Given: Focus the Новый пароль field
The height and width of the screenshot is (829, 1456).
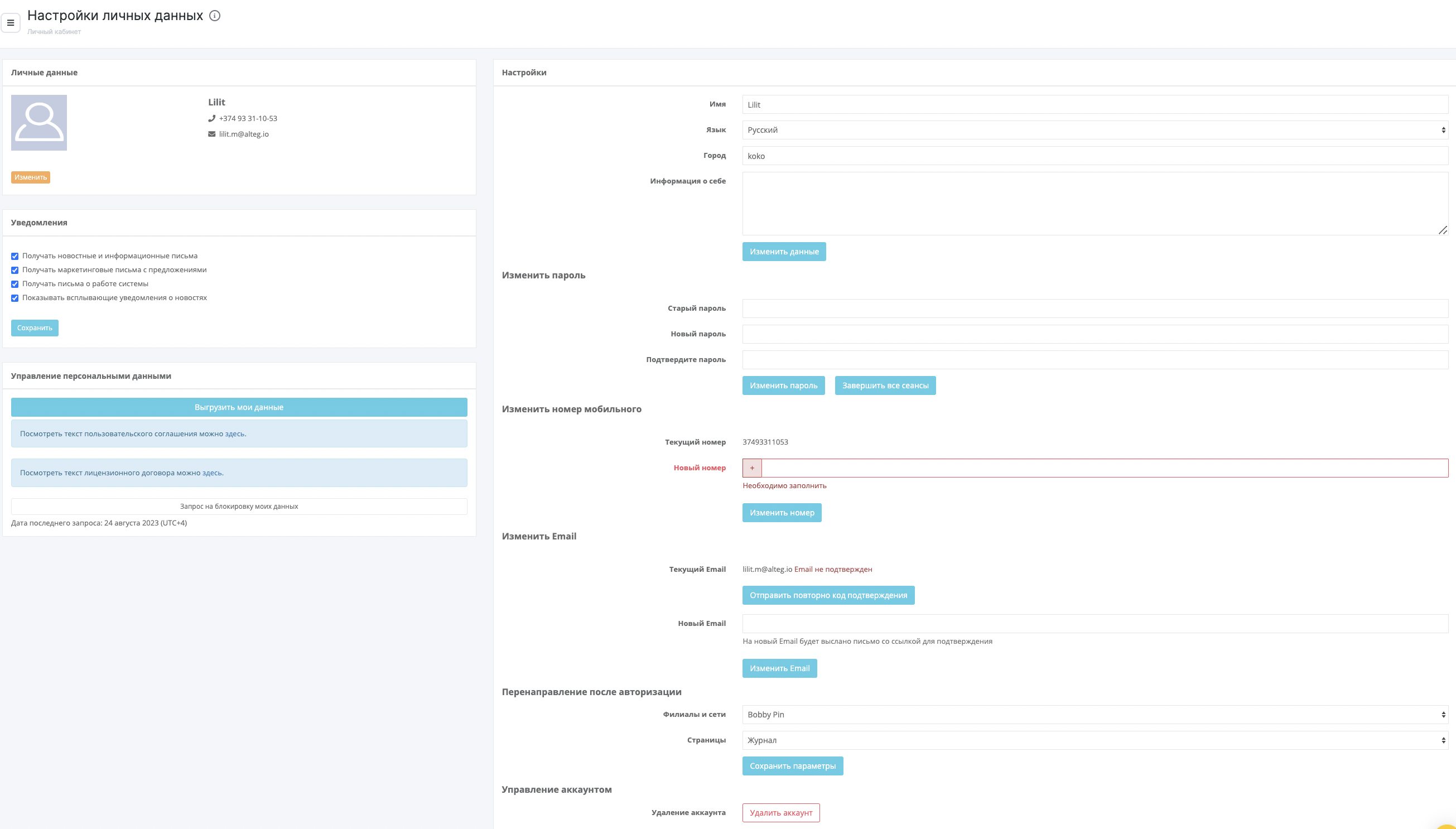Looking at the screenshot, I should 1095,334.
